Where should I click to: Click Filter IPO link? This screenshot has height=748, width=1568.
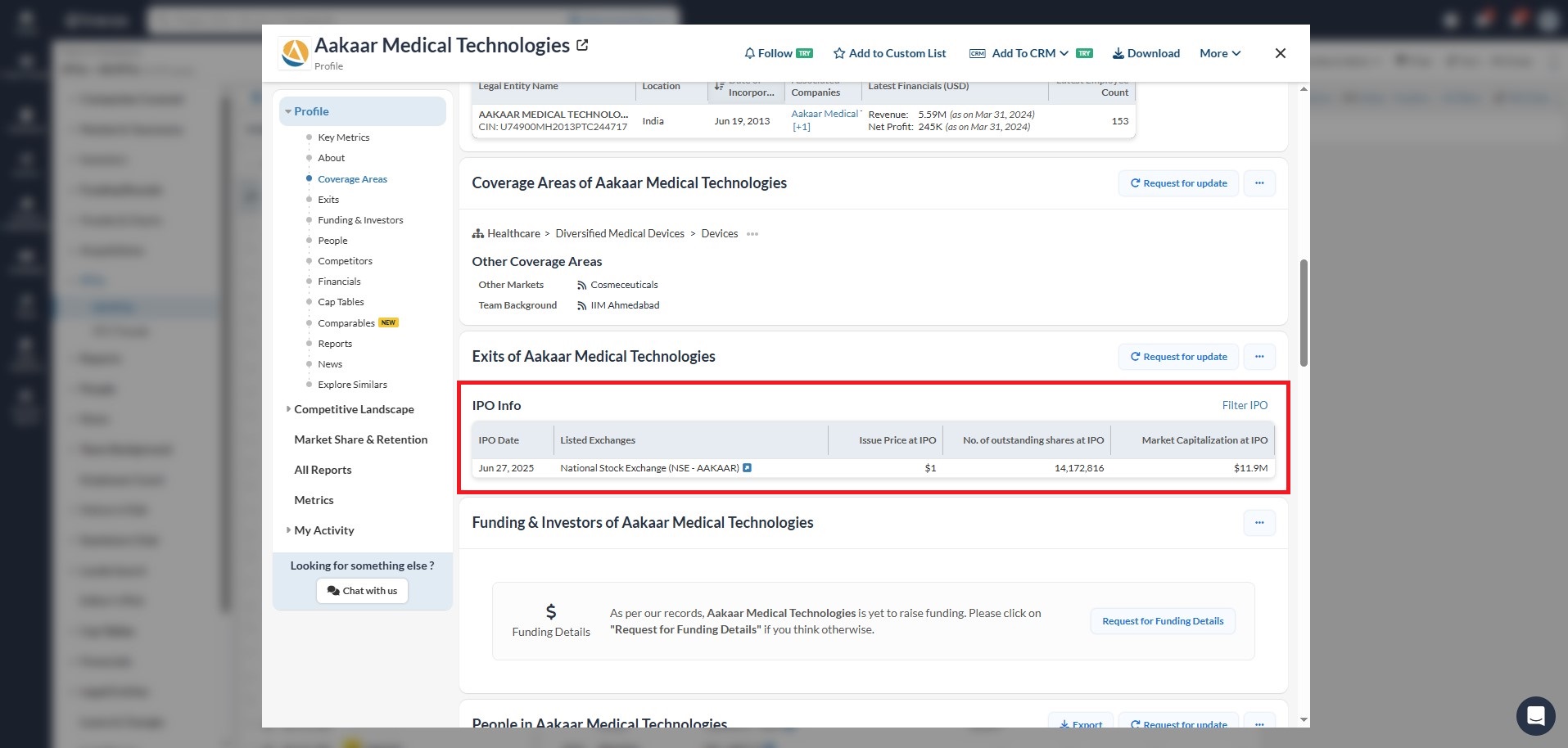[1244, 405]
